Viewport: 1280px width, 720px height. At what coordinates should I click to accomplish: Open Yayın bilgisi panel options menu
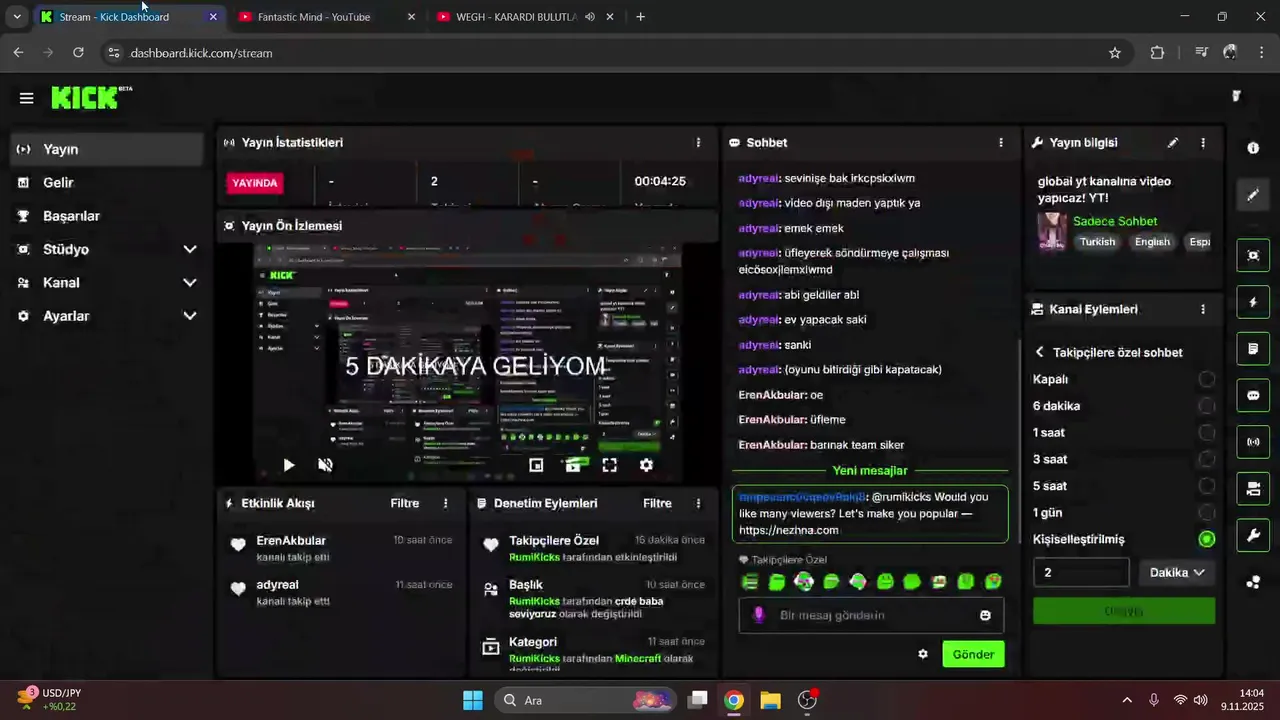[x=1203, y=143]
